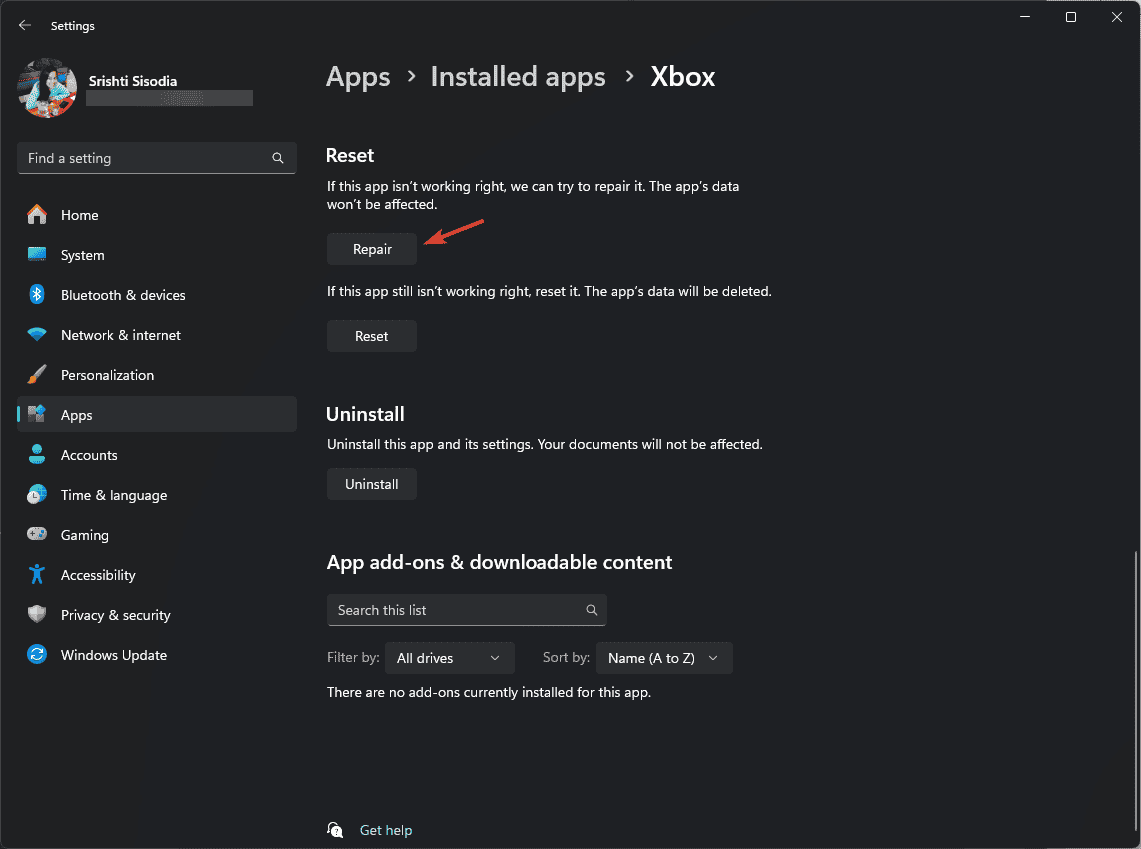Click the Gaming controller icon

(37, 535)
